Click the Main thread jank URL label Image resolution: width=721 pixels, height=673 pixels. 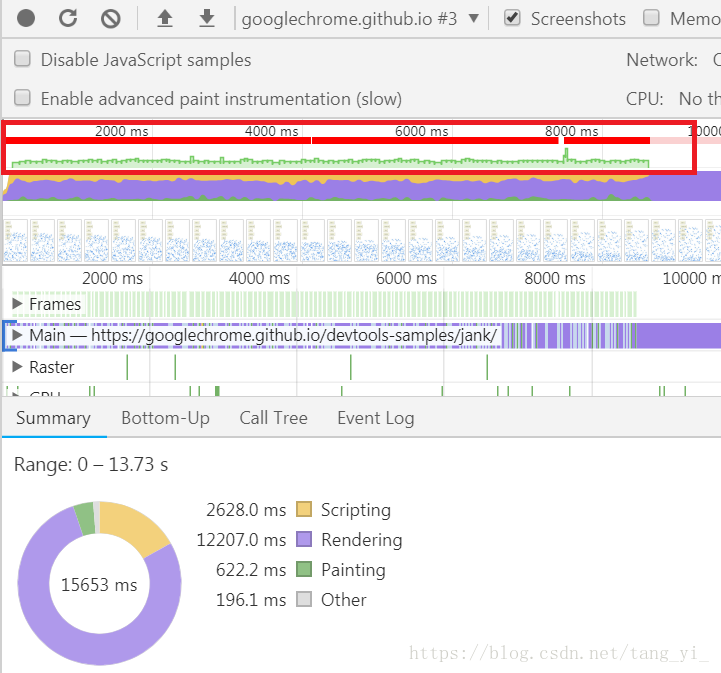tap(263, 335)
